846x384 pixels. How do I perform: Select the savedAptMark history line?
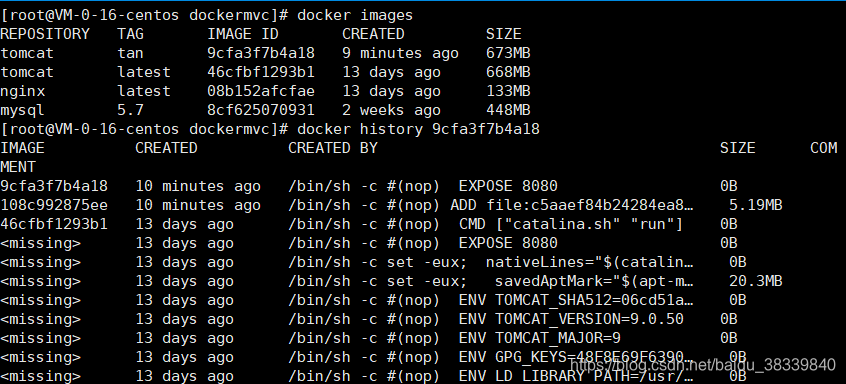pyautogui.click(x=491, y=282)
